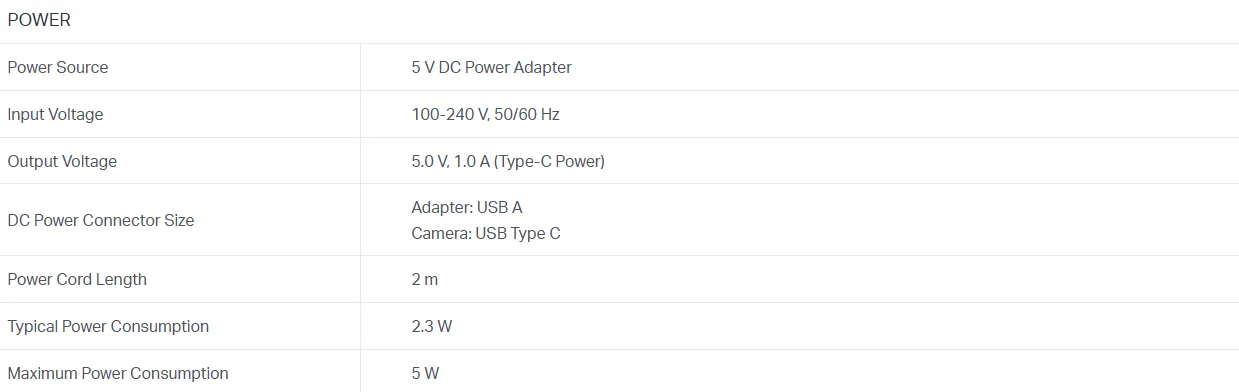
Task: Click the 100-240 V, 50/60 Hz value
Action: pos(486,114)
